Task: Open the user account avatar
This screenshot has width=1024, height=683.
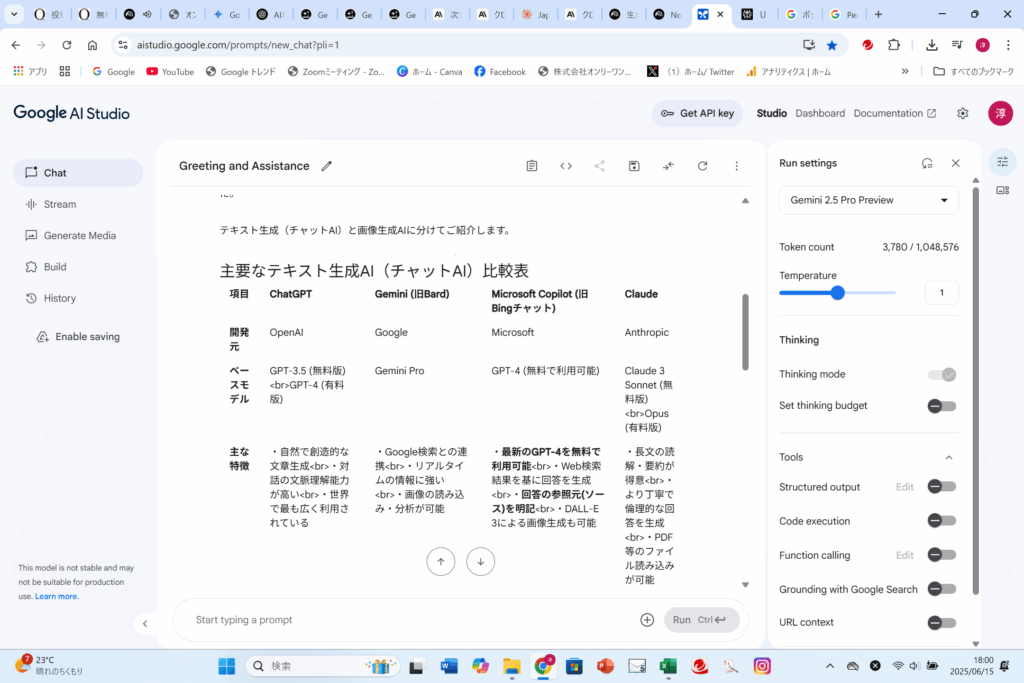Action: 1000,113
